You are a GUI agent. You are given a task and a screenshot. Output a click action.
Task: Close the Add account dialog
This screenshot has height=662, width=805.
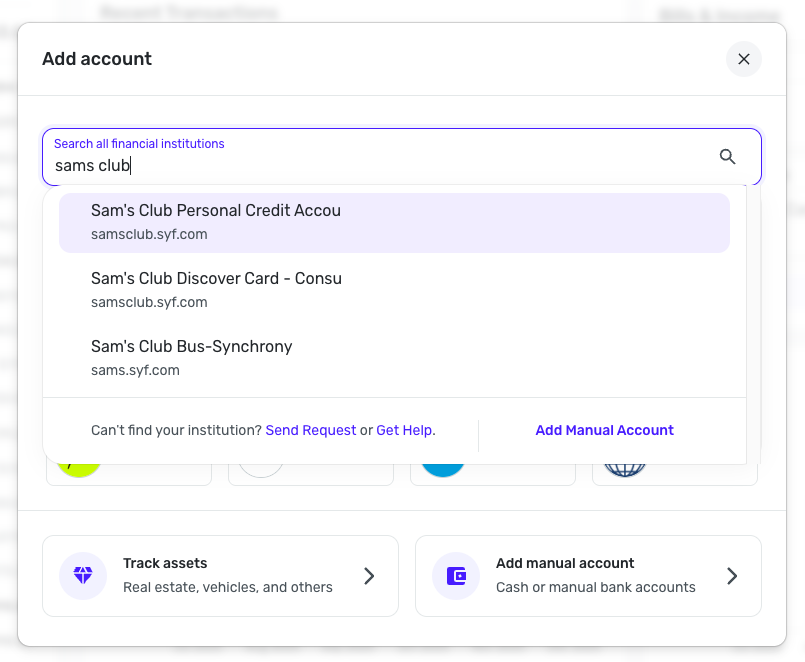pos(743,59)
